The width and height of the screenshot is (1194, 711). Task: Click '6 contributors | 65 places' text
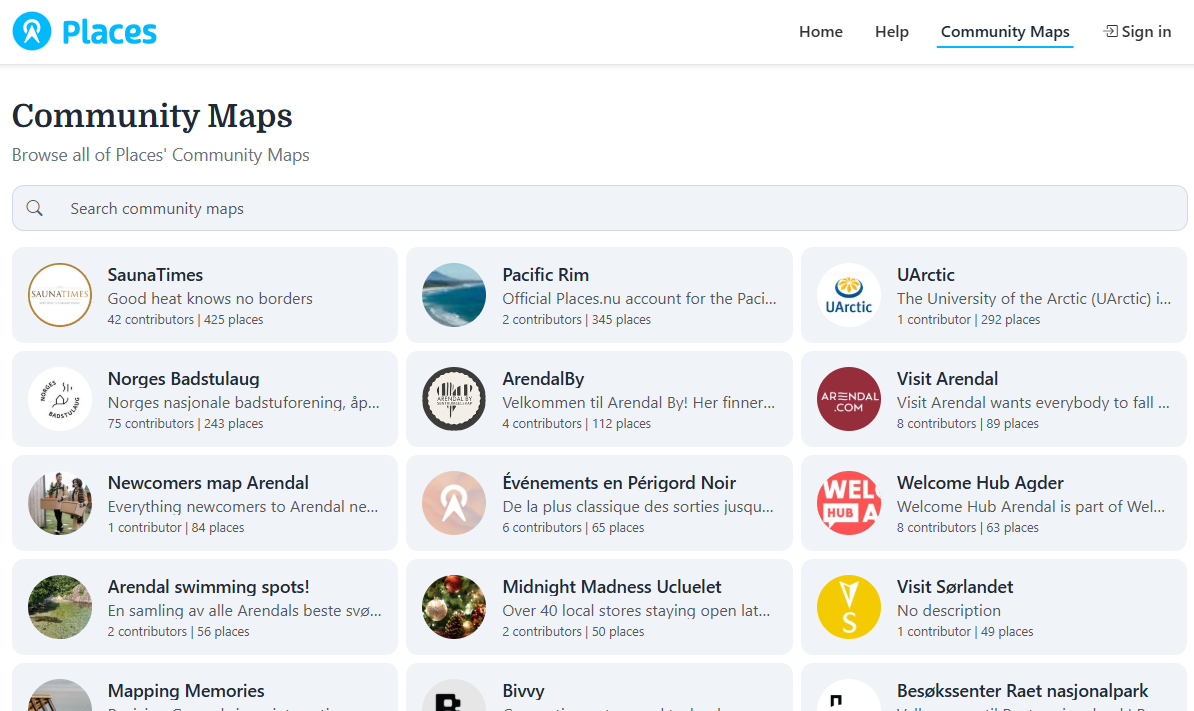point(573,528)
